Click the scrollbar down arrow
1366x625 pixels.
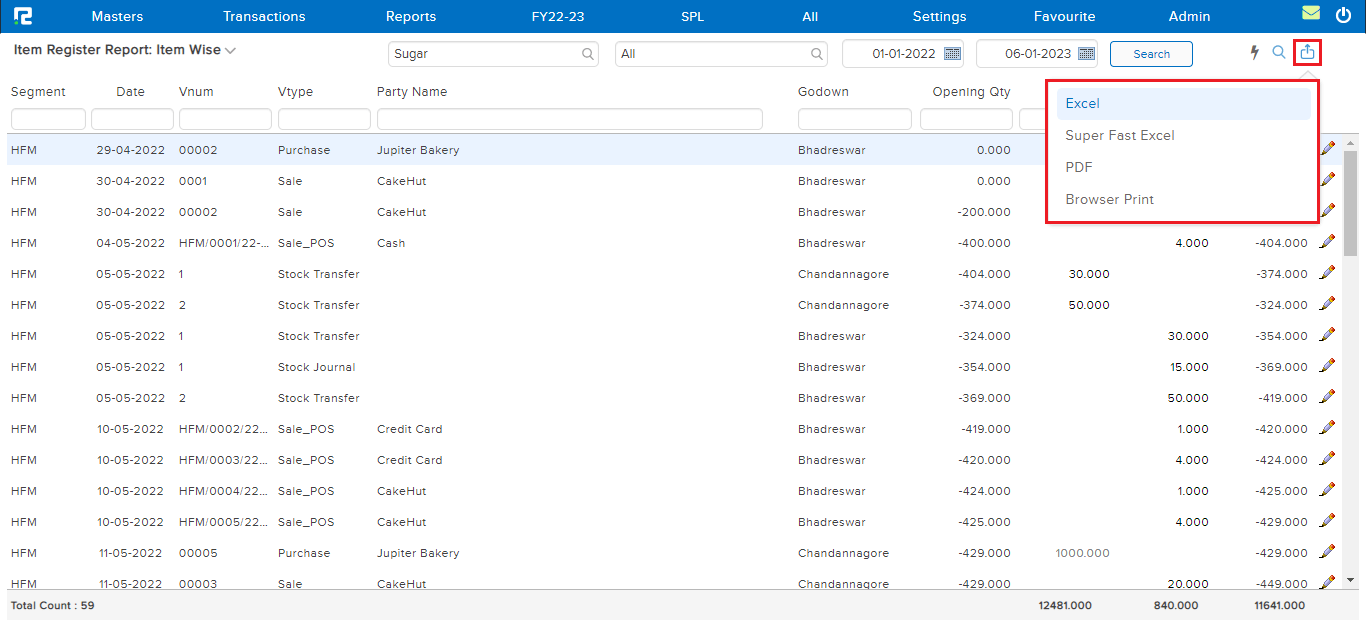tap(1350, 579)
